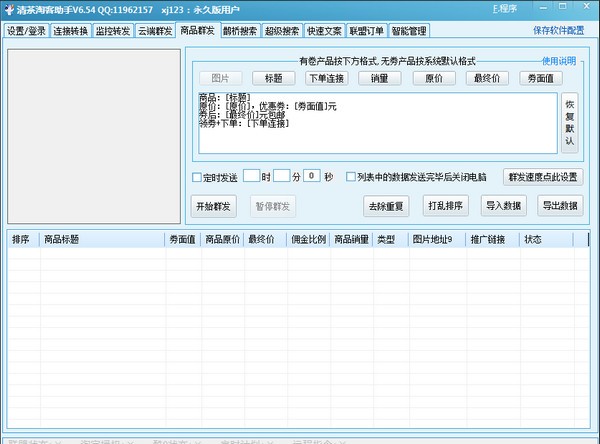Open the 连接转换 tab
The width and height of the screenshot is (600, 444).
(x=71, y=31)
